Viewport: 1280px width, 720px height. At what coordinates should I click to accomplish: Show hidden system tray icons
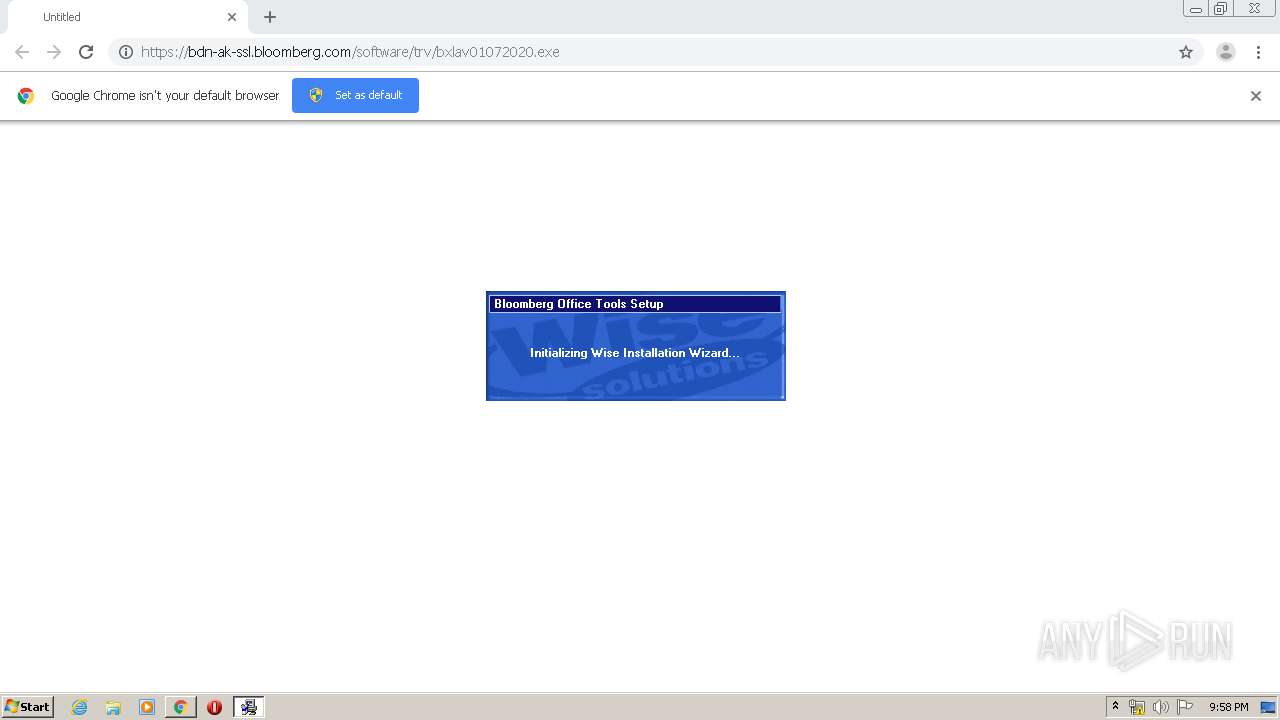click(1116, 707)
